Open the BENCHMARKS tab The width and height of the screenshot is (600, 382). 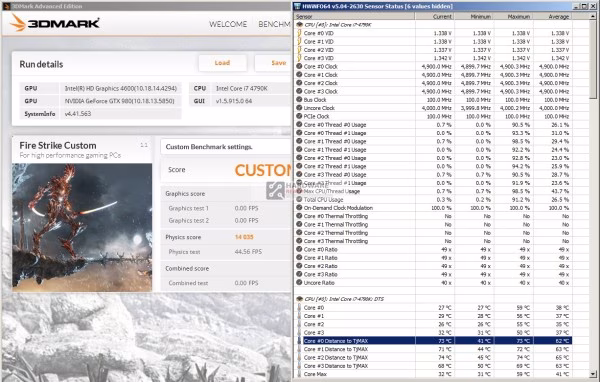(x=274, y=24)
